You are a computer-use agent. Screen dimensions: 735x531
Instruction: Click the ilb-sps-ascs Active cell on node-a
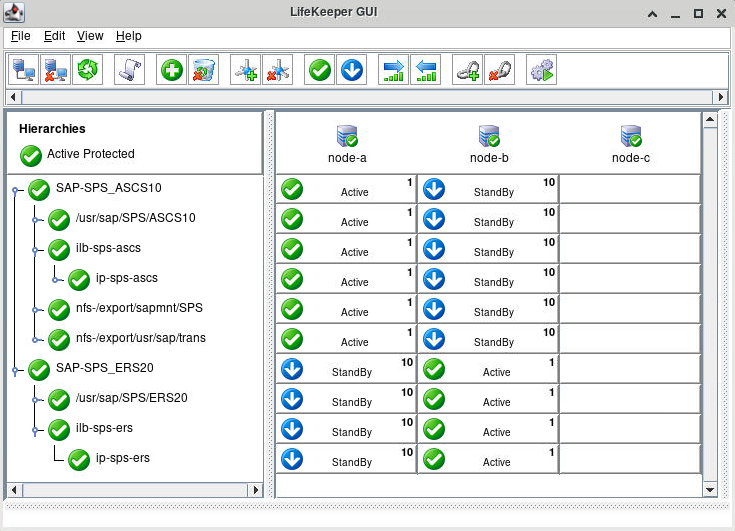[x=346, y=248]
